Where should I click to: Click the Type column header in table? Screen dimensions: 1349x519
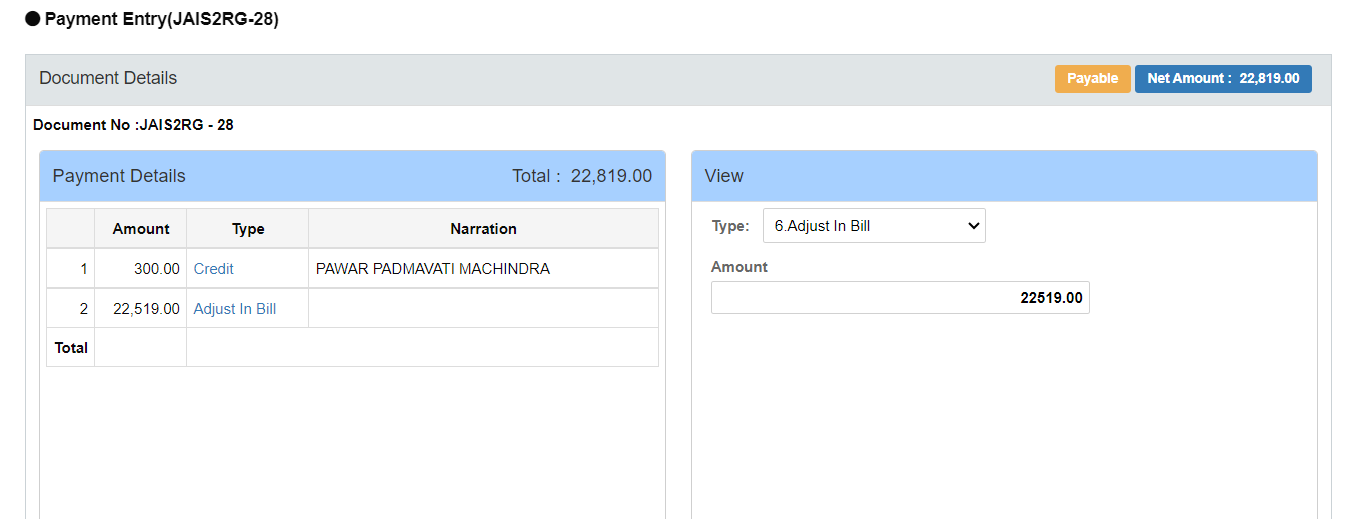(248, 229)
